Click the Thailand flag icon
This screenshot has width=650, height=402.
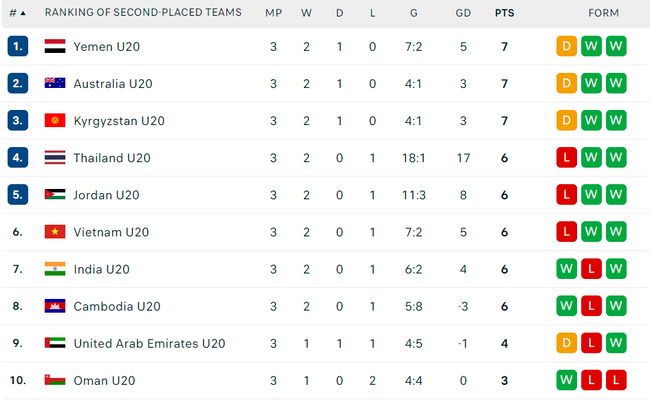point(55,158)
